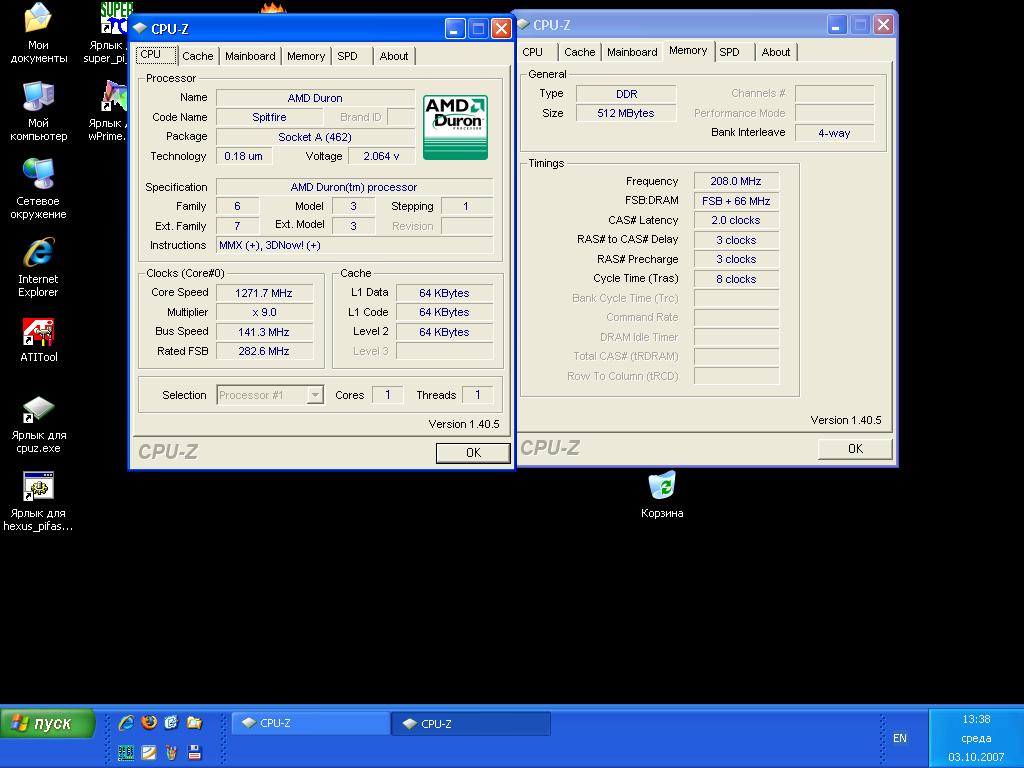Switch to About tab in right CPU-Z window
Viewport: 1024px width, 768px height.
coord(776,52)
